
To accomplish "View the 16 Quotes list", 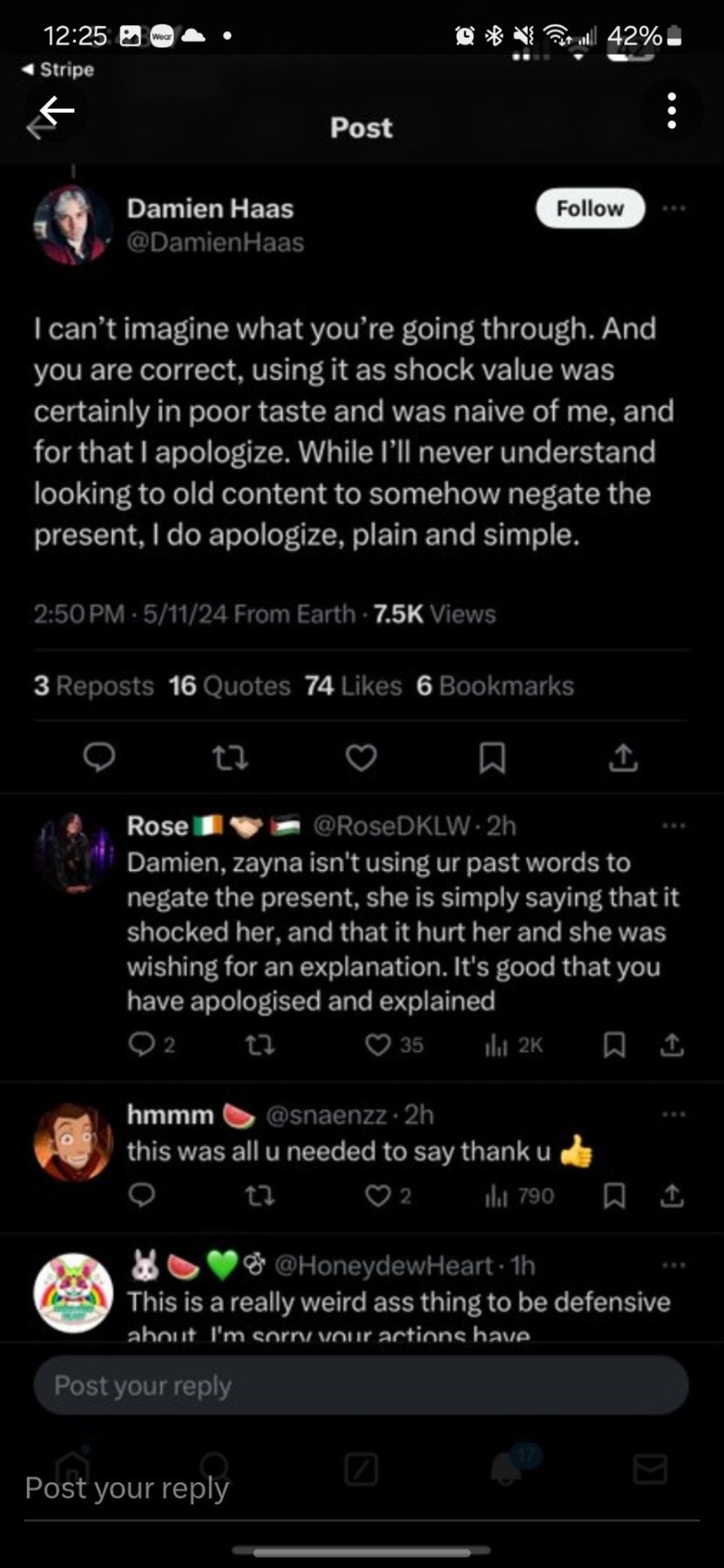I will coord(230,686).
